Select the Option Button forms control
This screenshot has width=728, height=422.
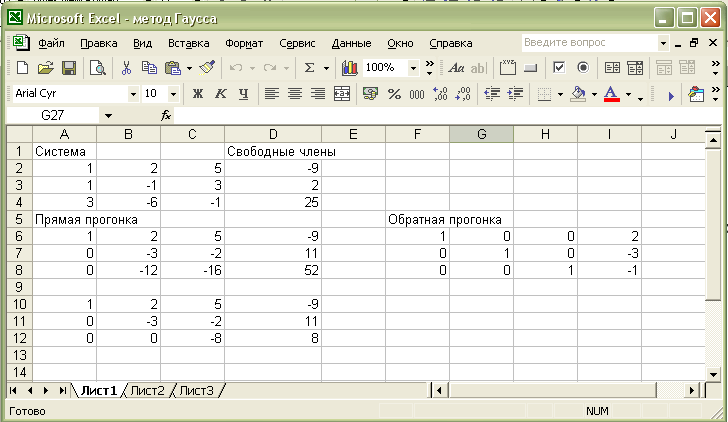[583, 68]
